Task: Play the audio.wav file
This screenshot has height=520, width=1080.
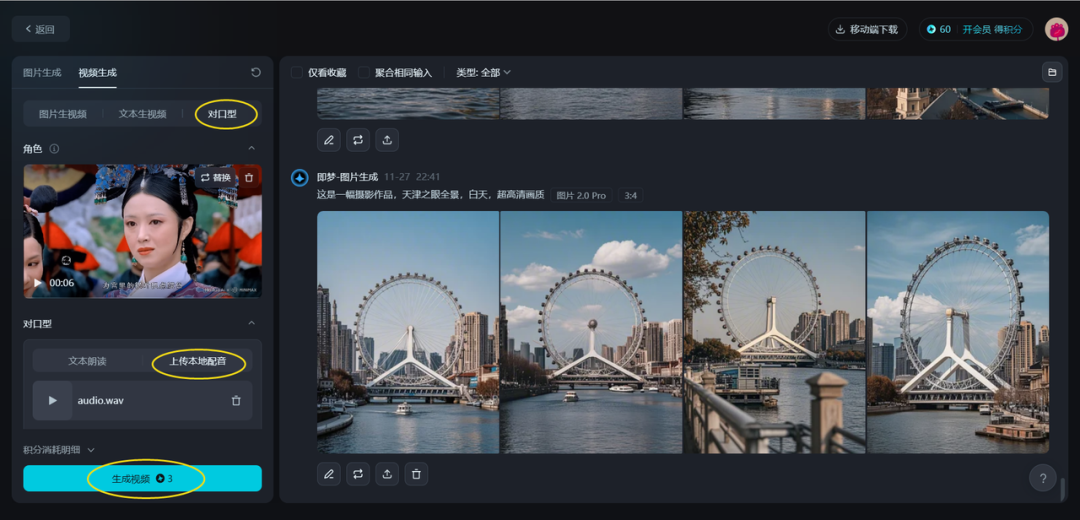Action: click(x=53, y=401)
